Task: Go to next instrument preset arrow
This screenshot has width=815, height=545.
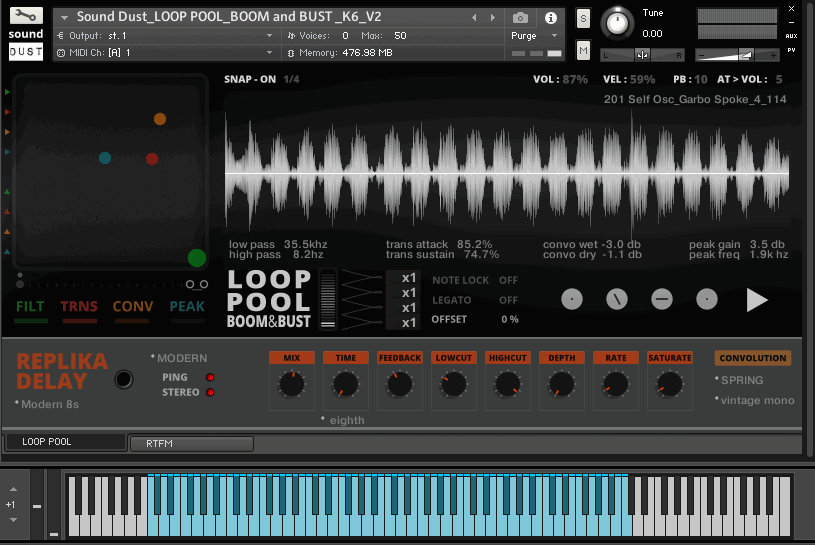Action: (x=493, y=18)
